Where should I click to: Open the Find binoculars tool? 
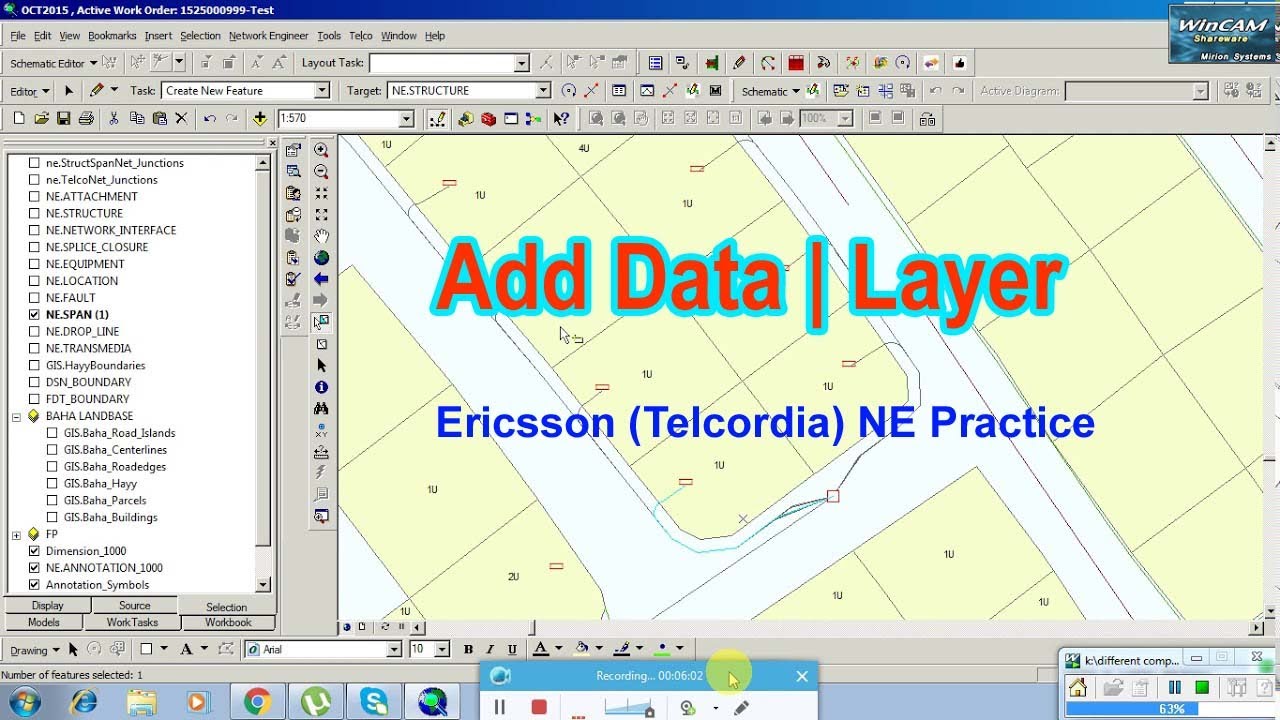(x=321, y=409)
